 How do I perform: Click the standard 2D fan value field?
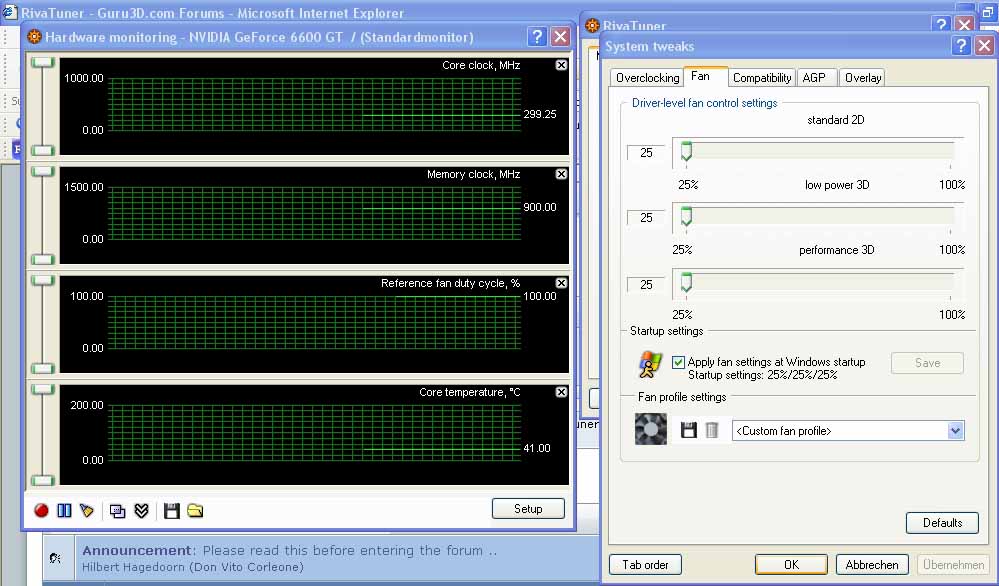(646, 153)
